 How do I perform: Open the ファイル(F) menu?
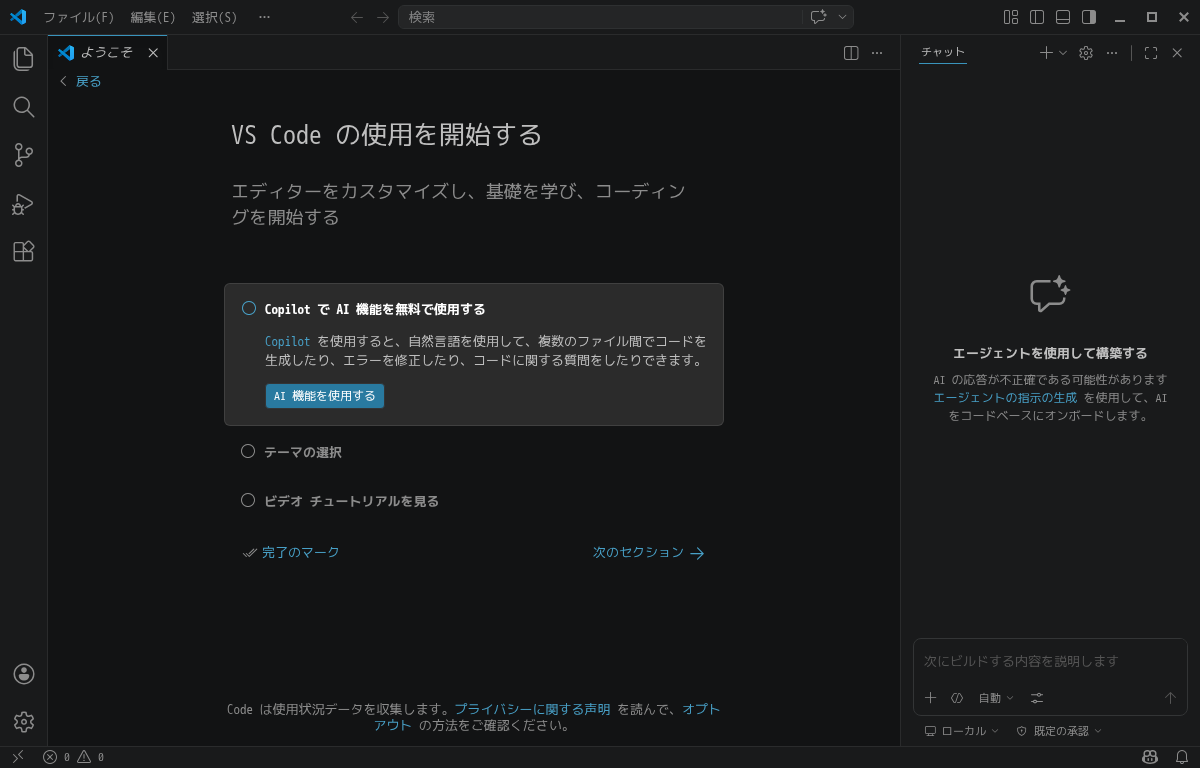(78, 17)
